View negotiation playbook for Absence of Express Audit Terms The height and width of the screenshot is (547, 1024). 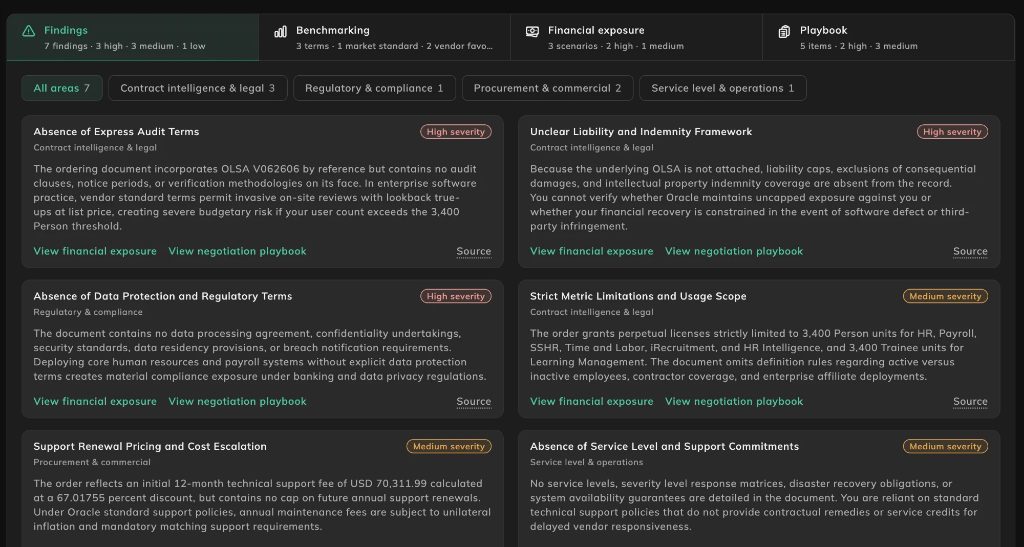pos(238,251)
